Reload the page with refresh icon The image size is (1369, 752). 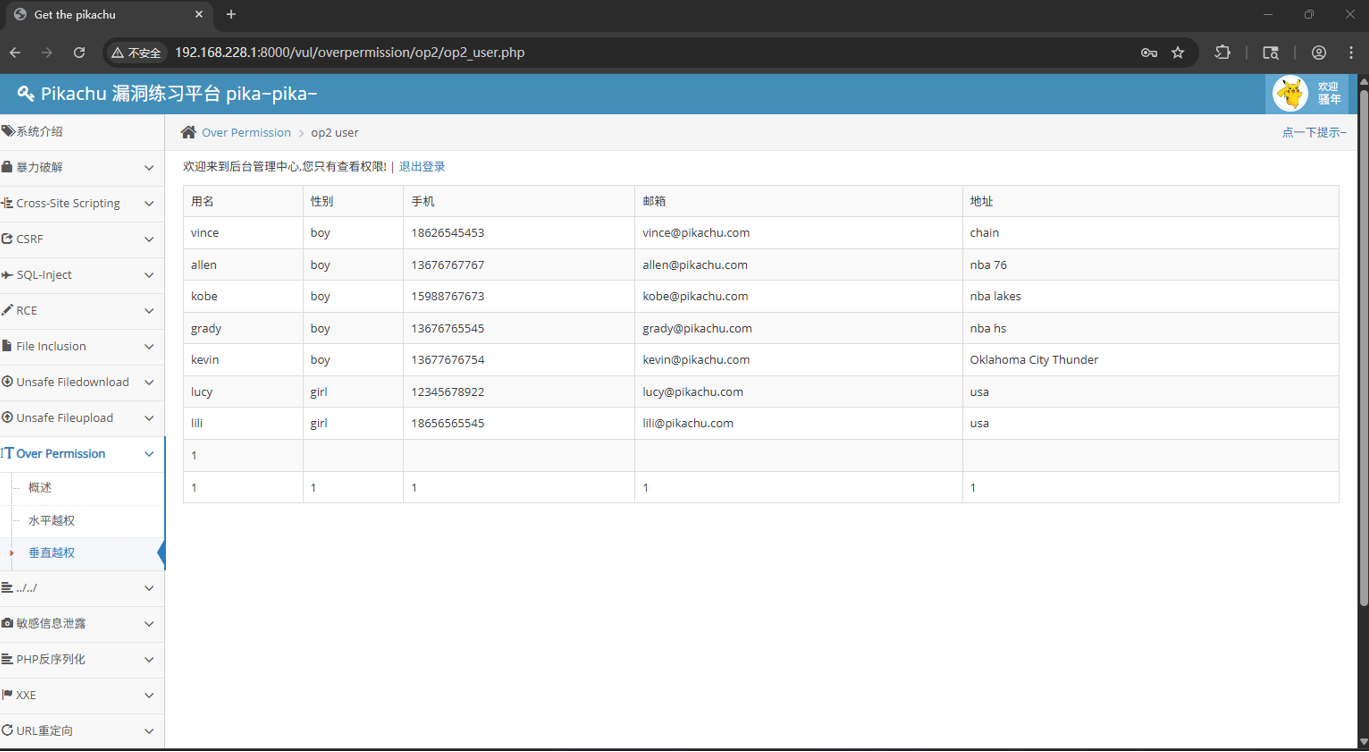[79, 52]
